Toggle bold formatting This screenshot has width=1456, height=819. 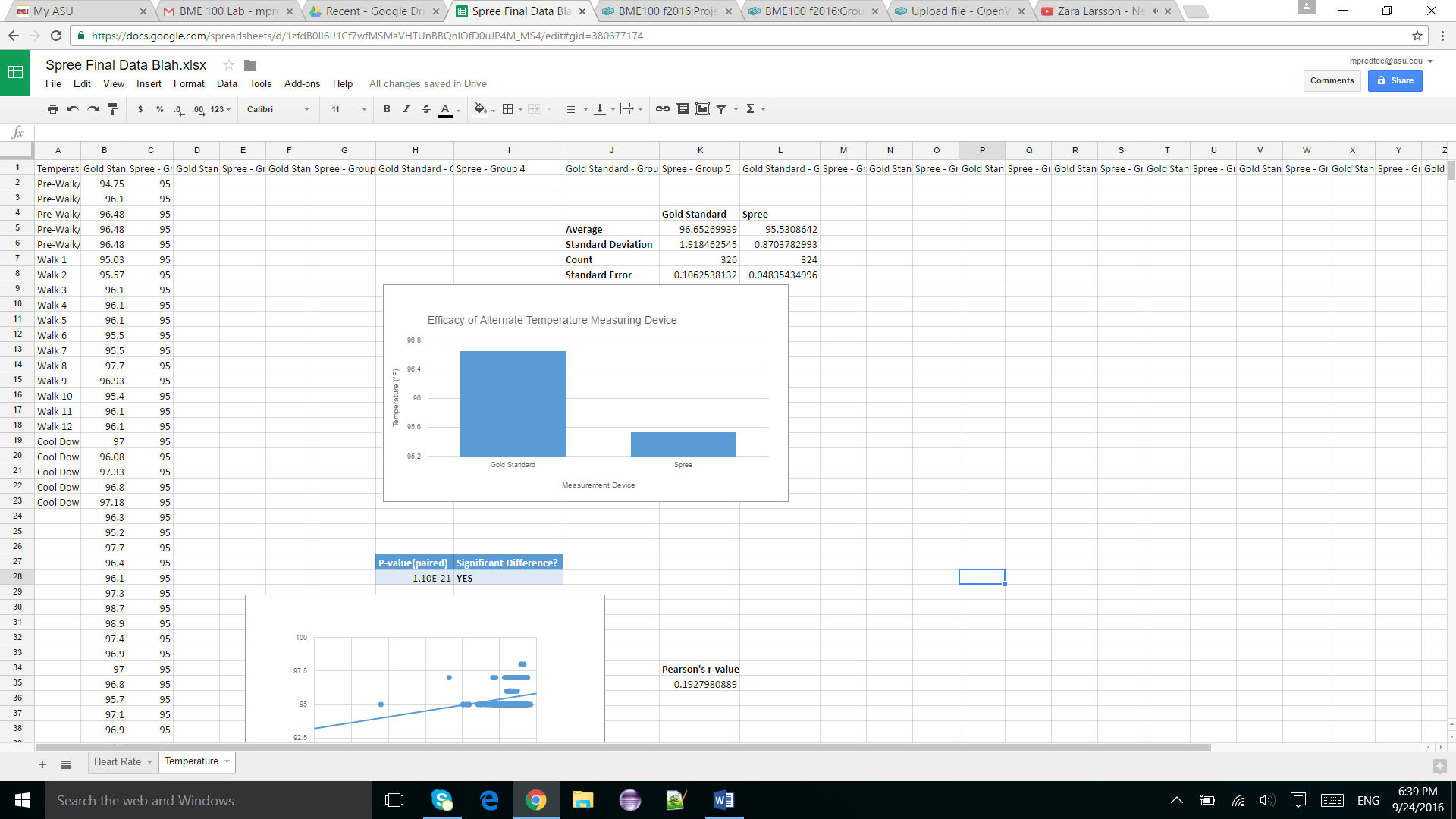pyautogui.click(x=387, y=109)
